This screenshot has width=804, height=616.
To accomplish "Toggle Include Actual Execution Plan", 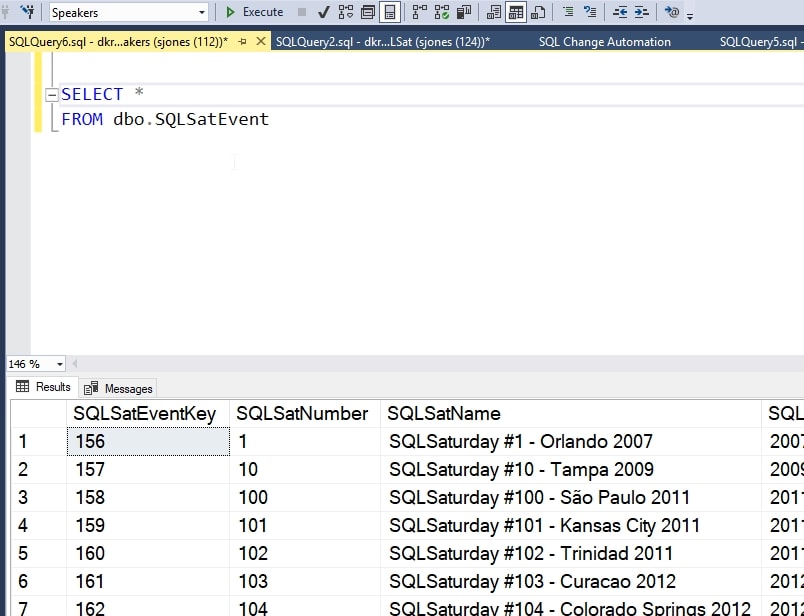I will click(420, 12).
